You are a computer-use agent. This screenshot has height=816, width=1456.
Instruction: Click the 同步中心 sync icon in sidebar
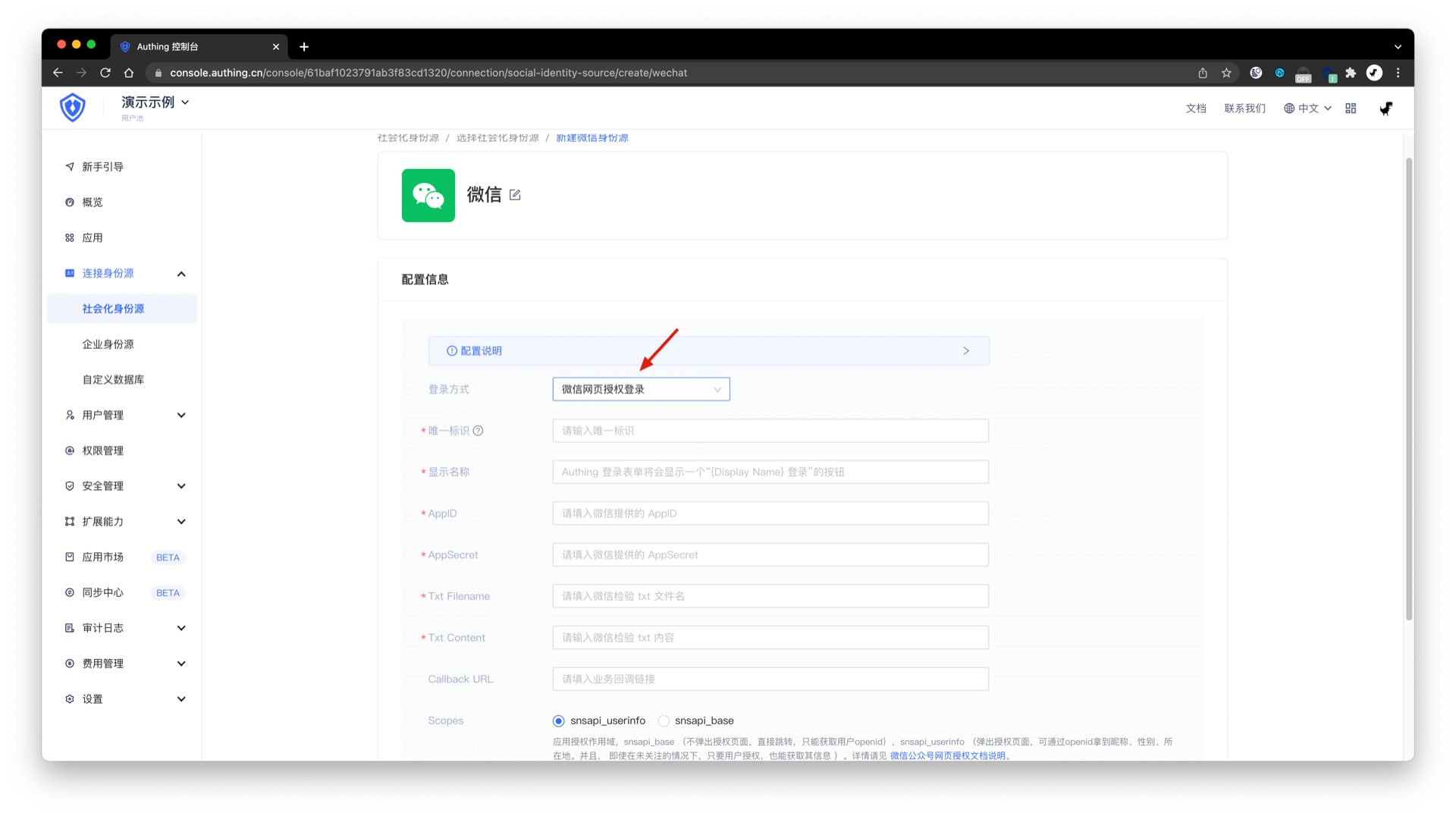(69, 592)
